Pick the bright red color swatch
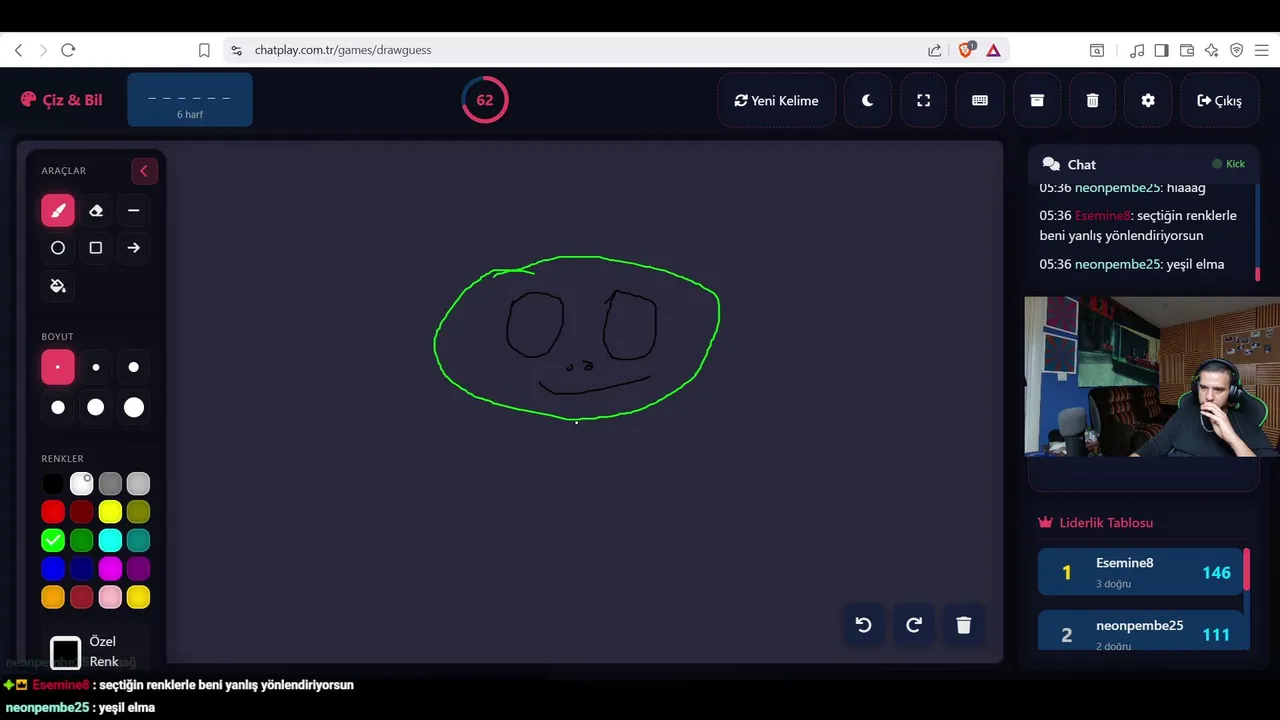This screenshot has width=1280, height=720. tap(53, 512)
